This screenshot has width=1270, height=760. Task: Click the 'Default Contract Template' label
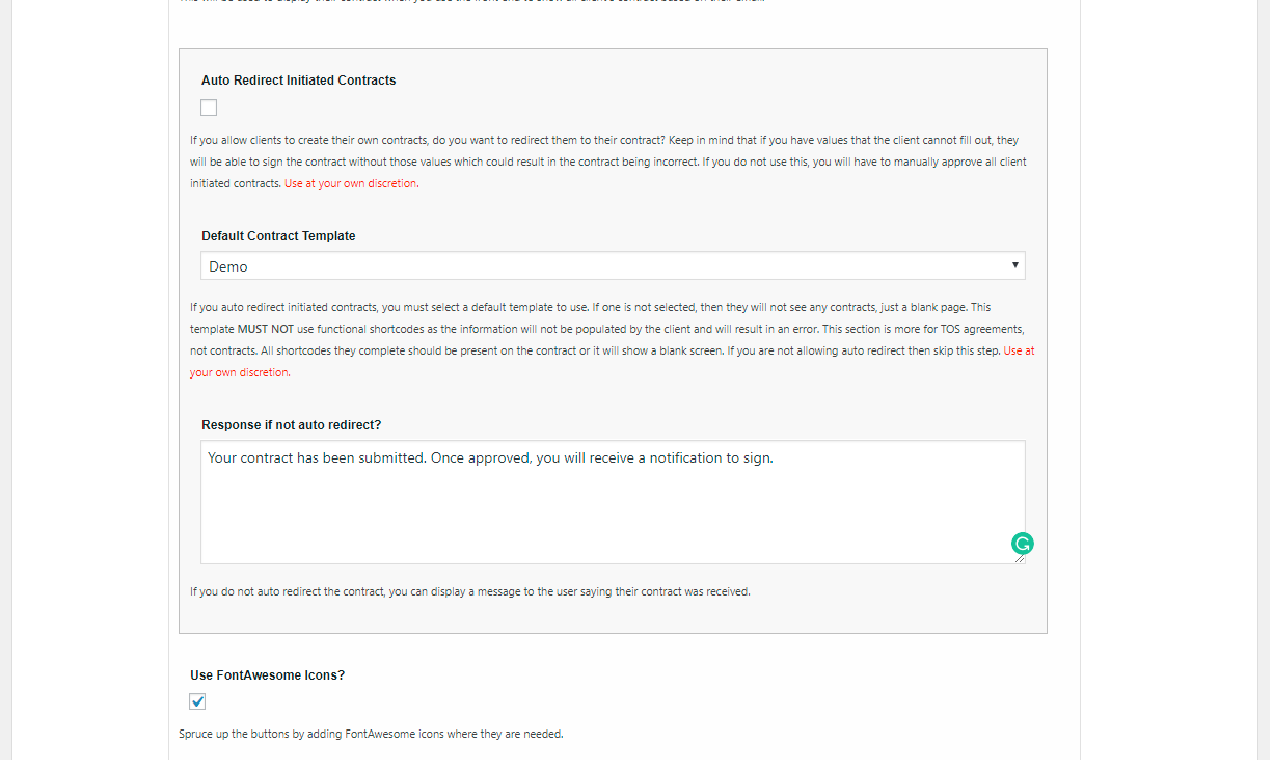point(278,235)
